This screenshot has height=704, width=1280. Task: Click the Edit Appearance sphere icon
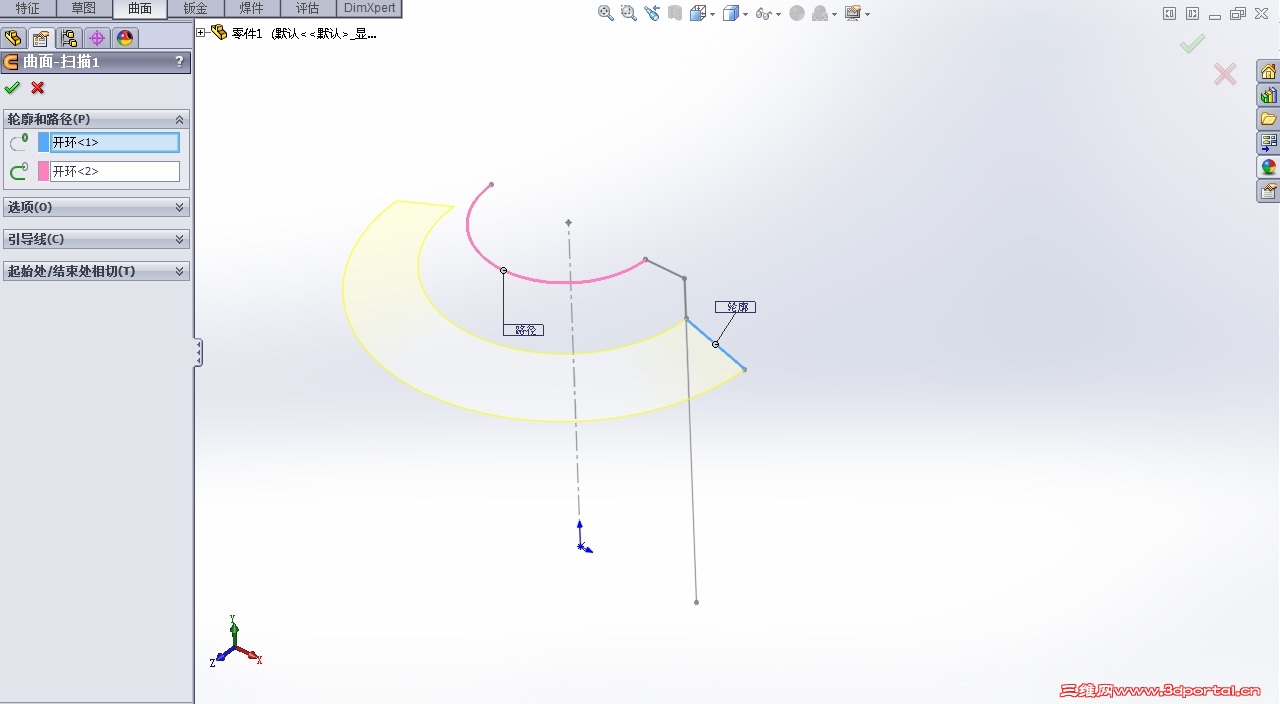[x=797, y=13]
